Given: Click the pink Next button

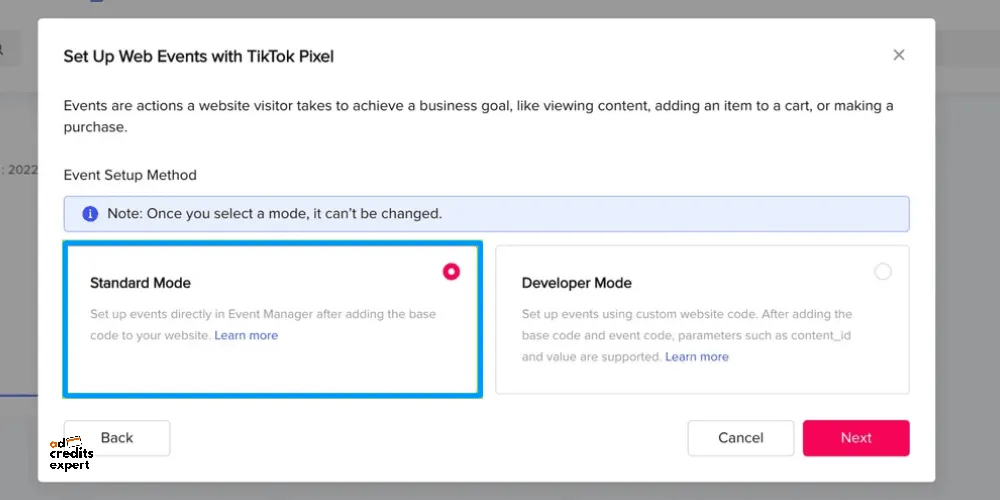Looking at the screenshot, I should [856, 438].
